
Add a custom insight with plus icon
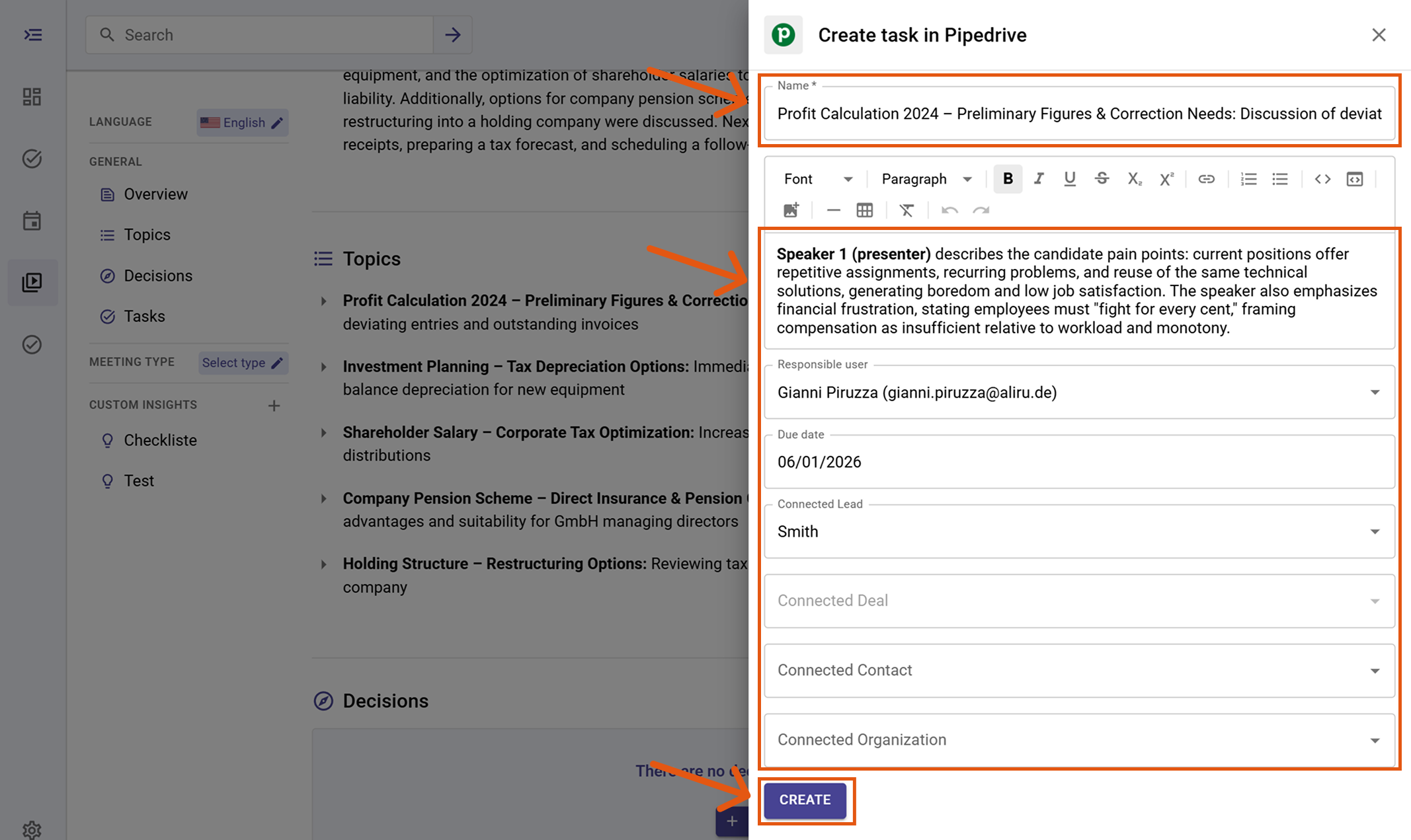point(274,405)
